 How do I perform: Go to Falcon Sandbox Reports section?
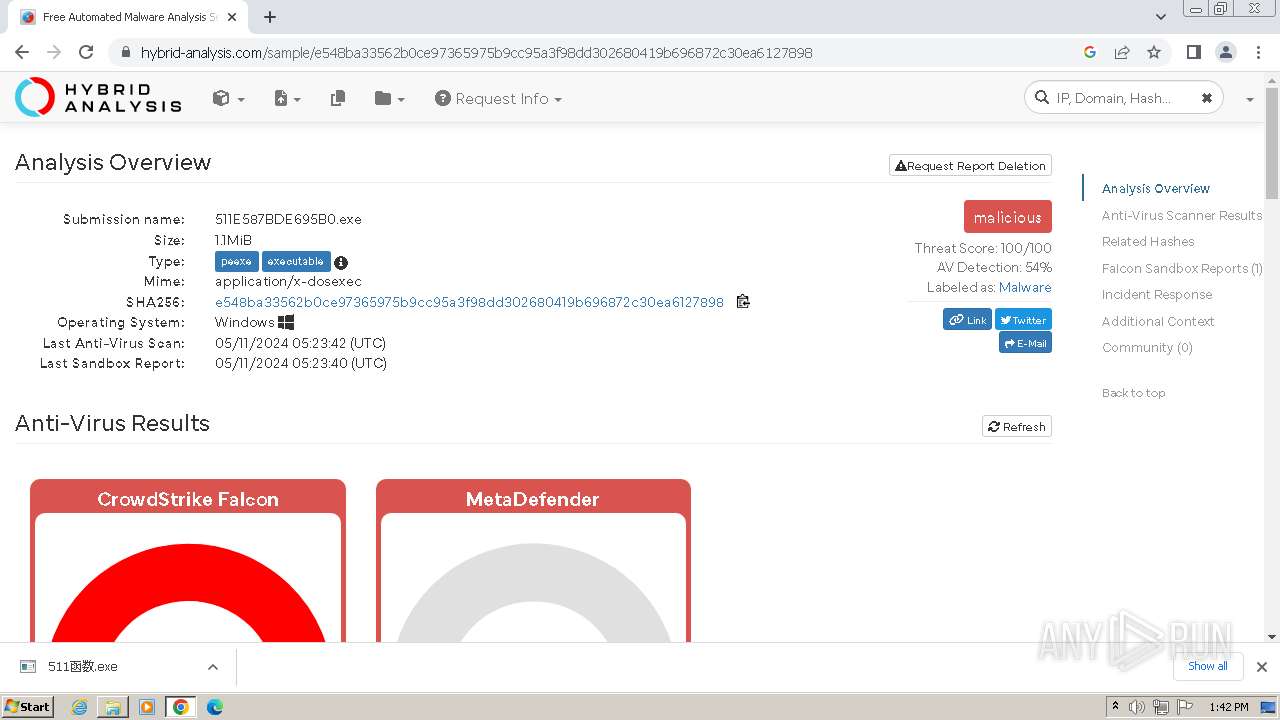[1182, 268]
